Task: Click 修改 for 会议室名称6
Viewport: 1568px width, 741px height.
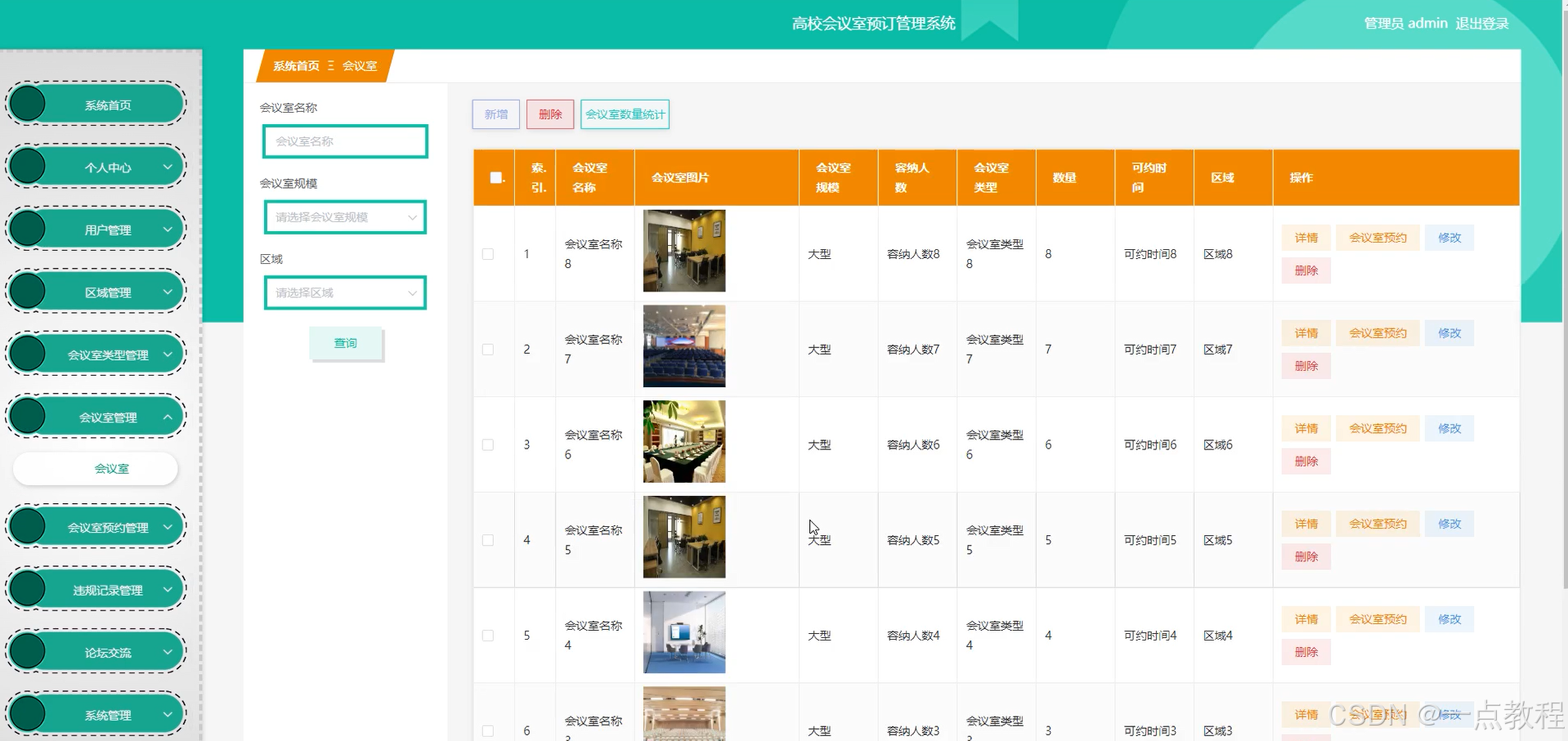Action: pyautogui.click(x=1449, y=428)
